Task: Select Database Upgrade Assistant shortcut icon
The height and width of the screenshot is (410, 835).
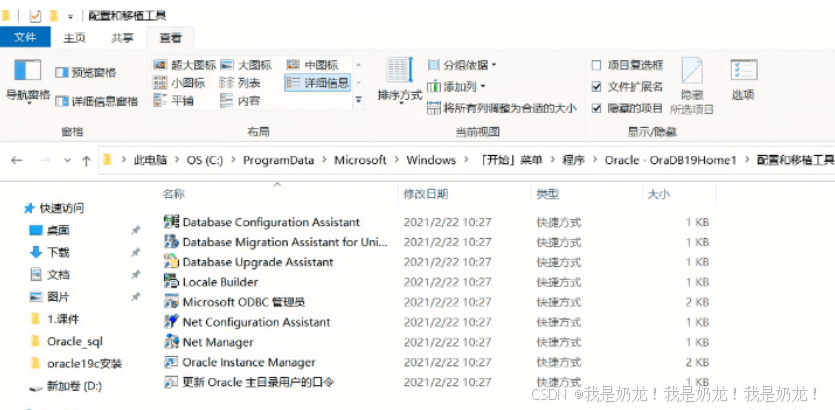Action: 171,262
